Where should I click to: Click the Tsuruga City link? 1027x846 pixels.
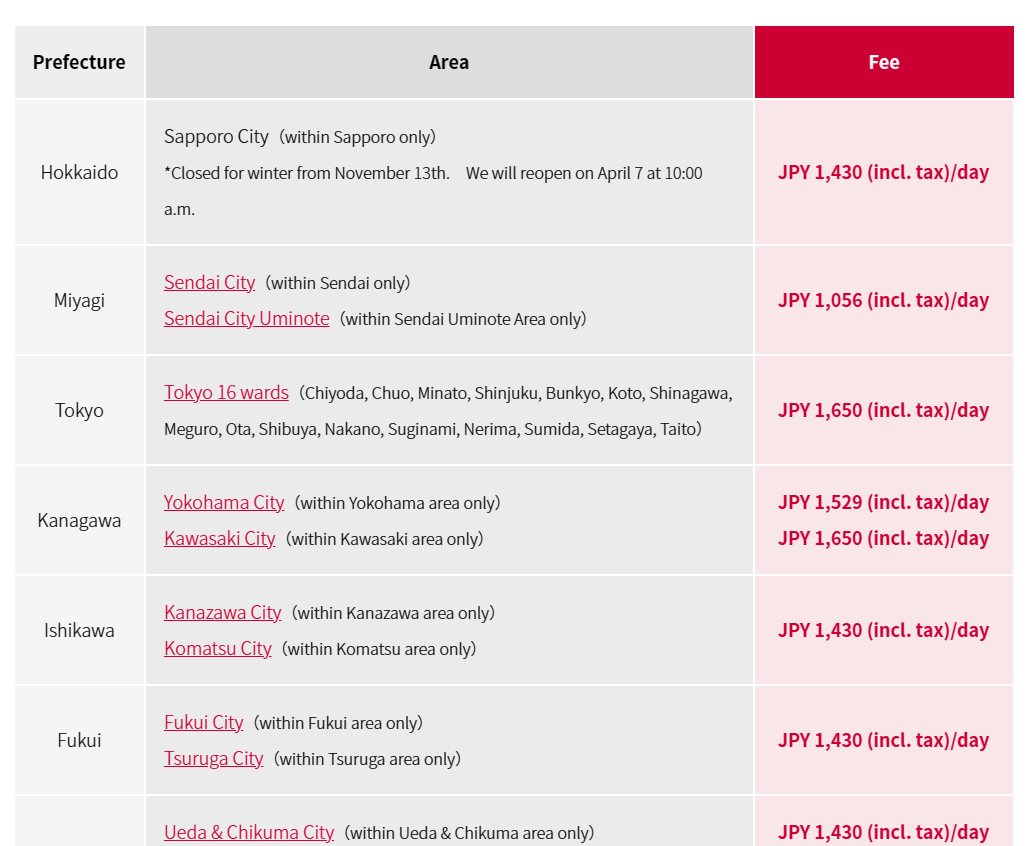(213, 758)
